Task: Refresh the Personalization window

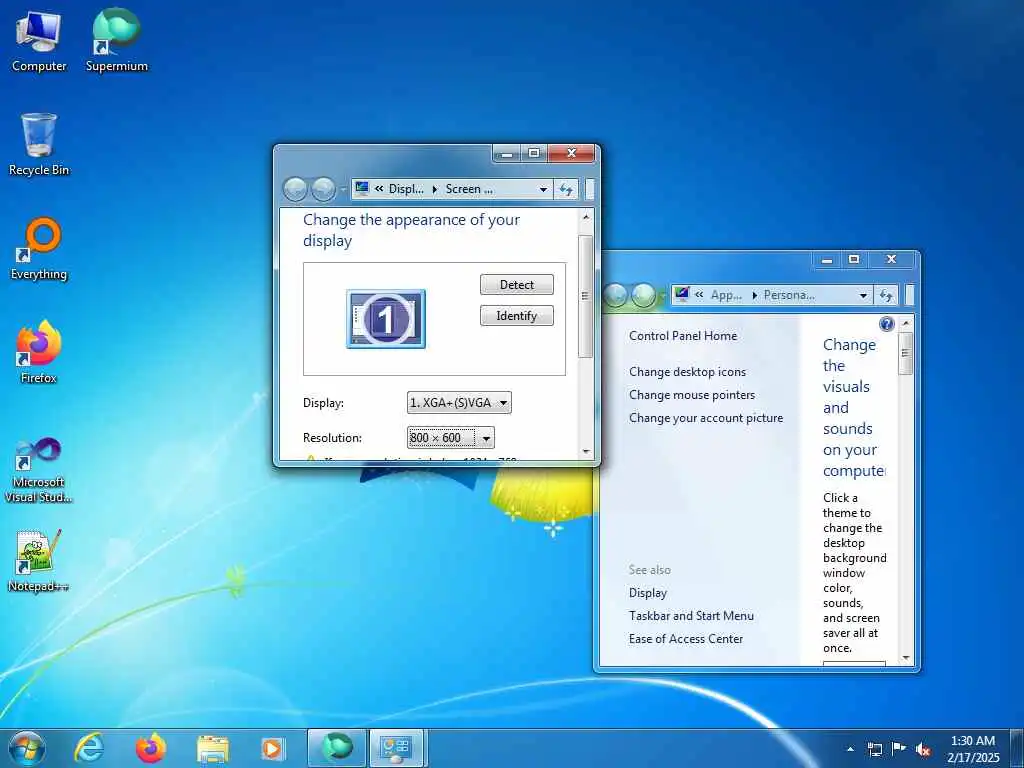Action: tap(886, 295)
